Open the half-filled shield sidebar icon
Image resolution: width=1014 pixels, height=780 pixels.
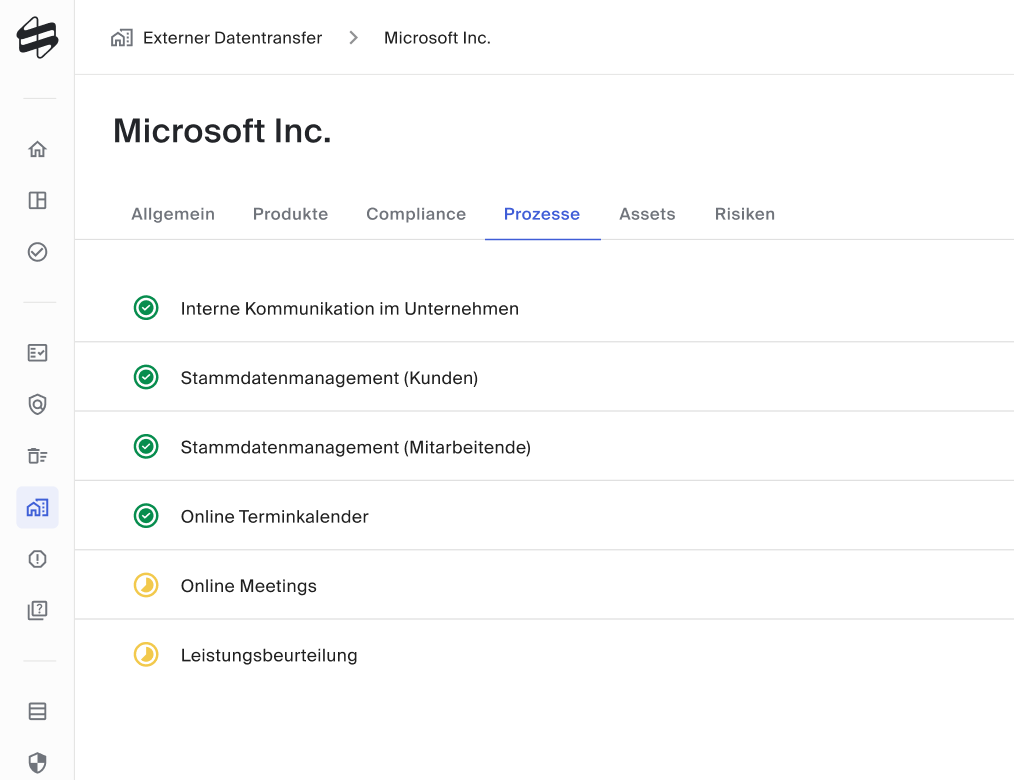(x=38, y=763)
